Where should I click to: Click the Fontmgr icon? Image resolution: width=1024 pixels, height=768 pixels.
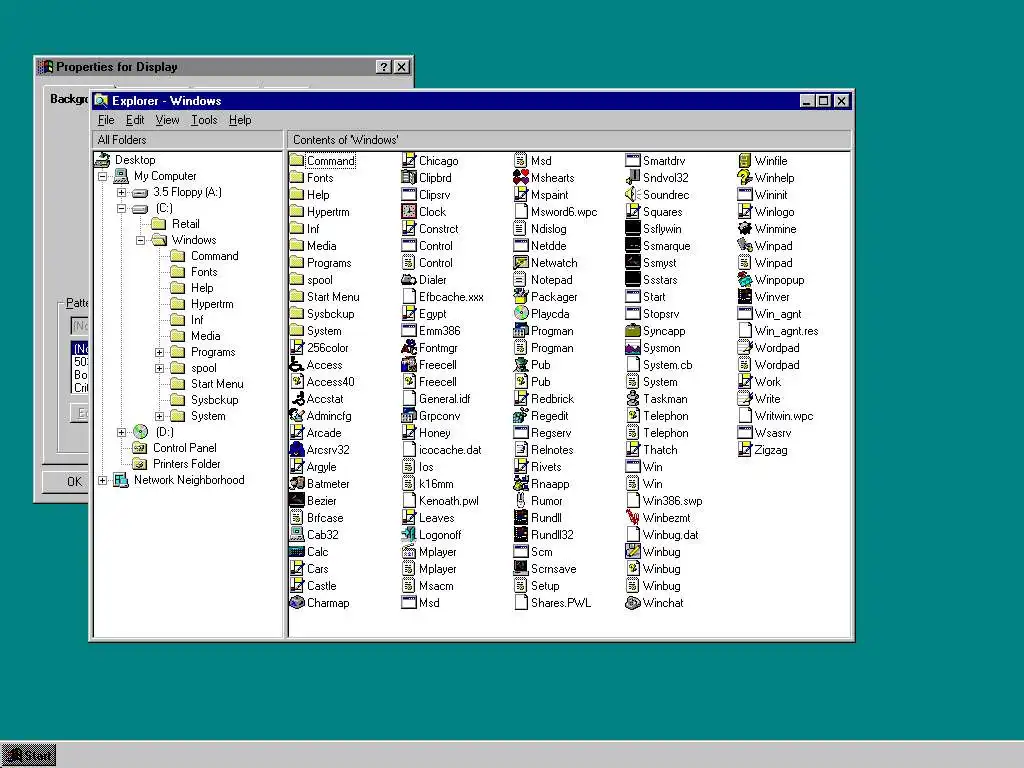(409, 347)
